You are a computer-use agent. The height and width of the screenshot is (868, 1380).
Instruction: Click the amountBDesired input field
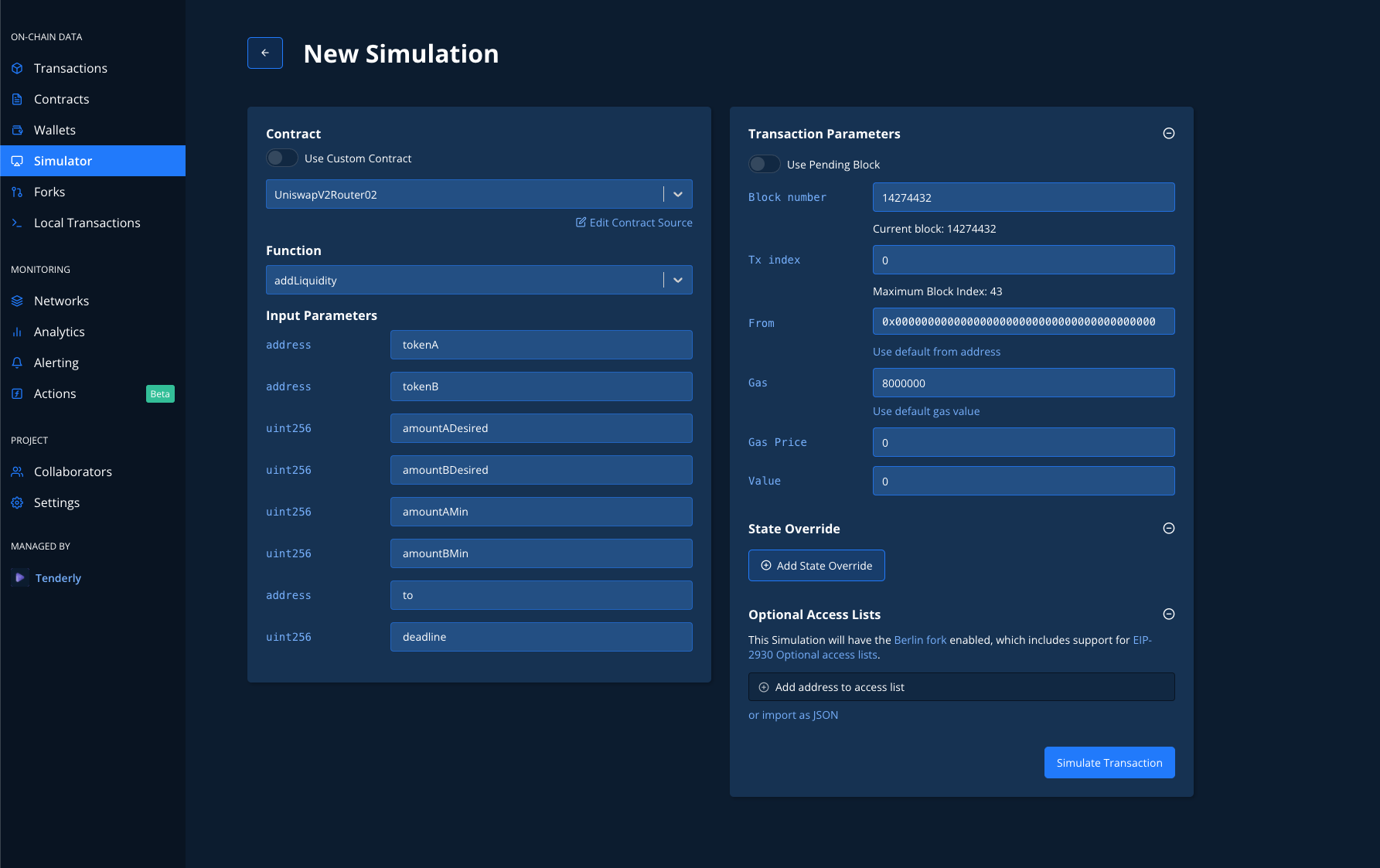[541, 470]
